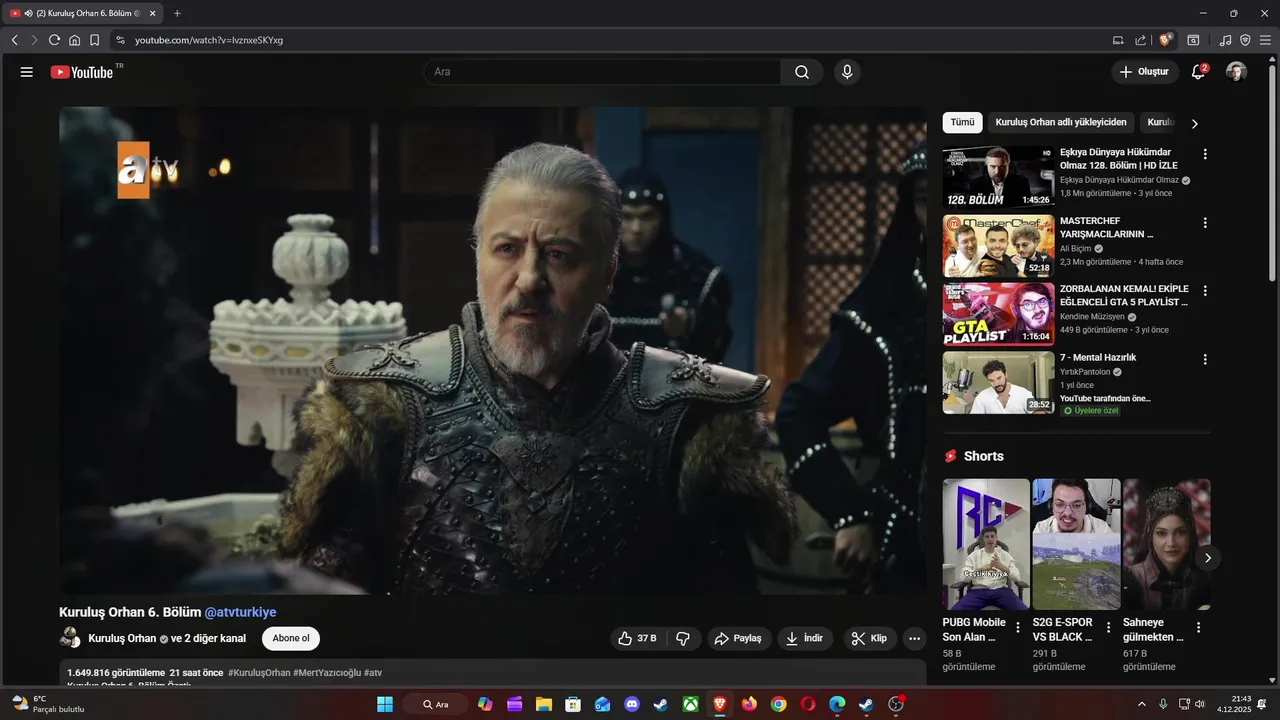
Task: Open options for PUBG Mobile short
Action: pos(1018,627)
